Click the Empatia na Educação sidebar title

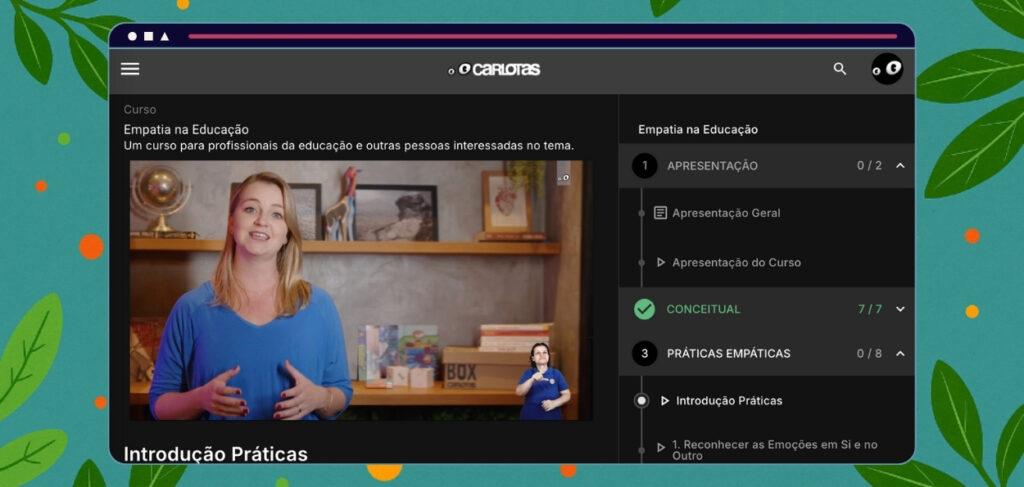[x=698, y=130]
